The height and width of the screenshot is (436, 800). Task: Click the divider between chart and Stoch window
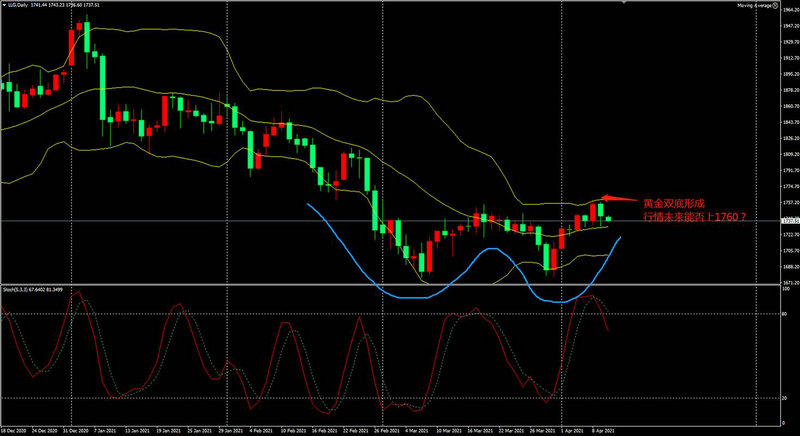click(400, 285)
